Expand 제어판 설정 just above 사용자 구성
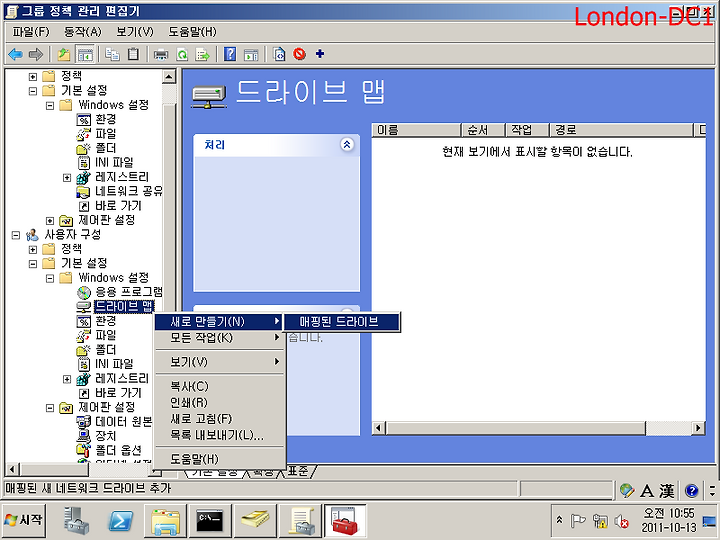This screenshot has width=720, height=540. tap(50, 221)
